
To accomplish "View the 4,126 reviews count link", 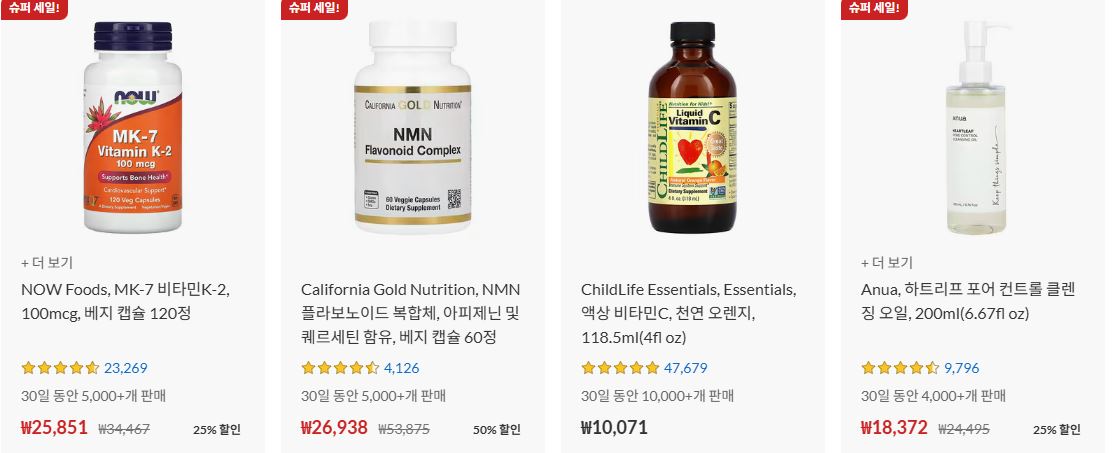I will pos(401,368).
